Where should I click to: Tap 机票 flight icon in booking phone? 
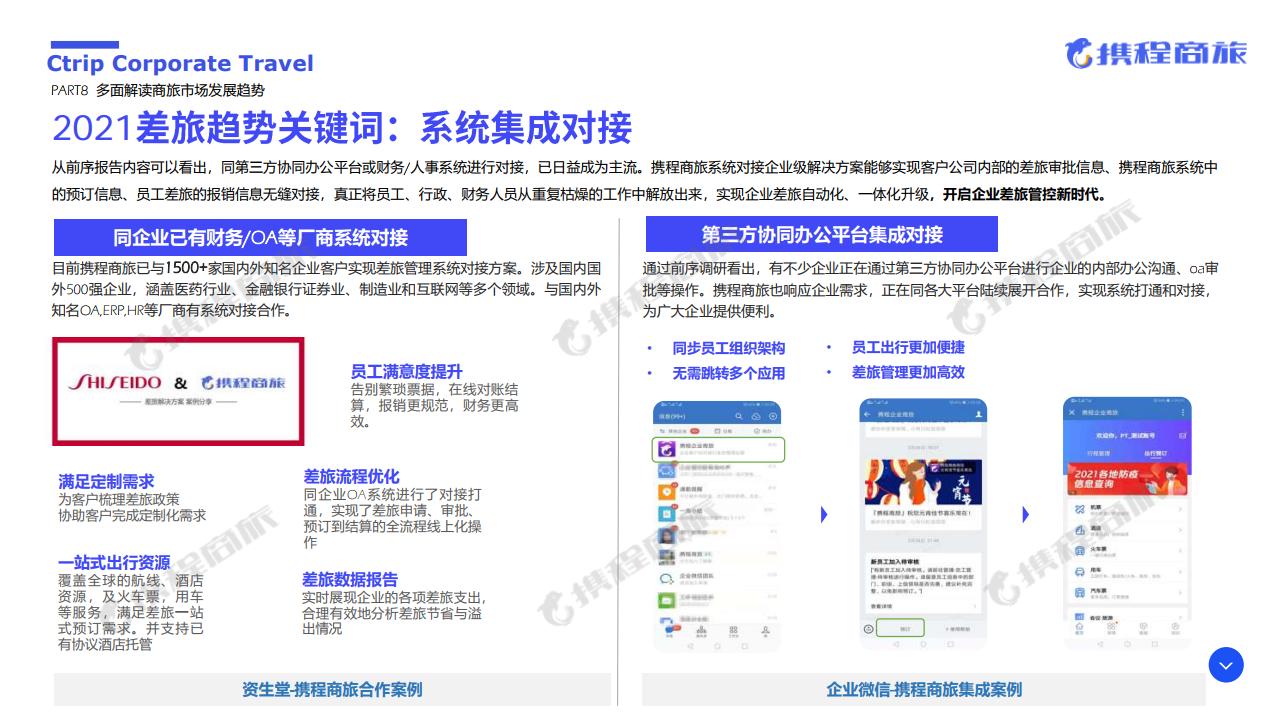pos(1079,509)
